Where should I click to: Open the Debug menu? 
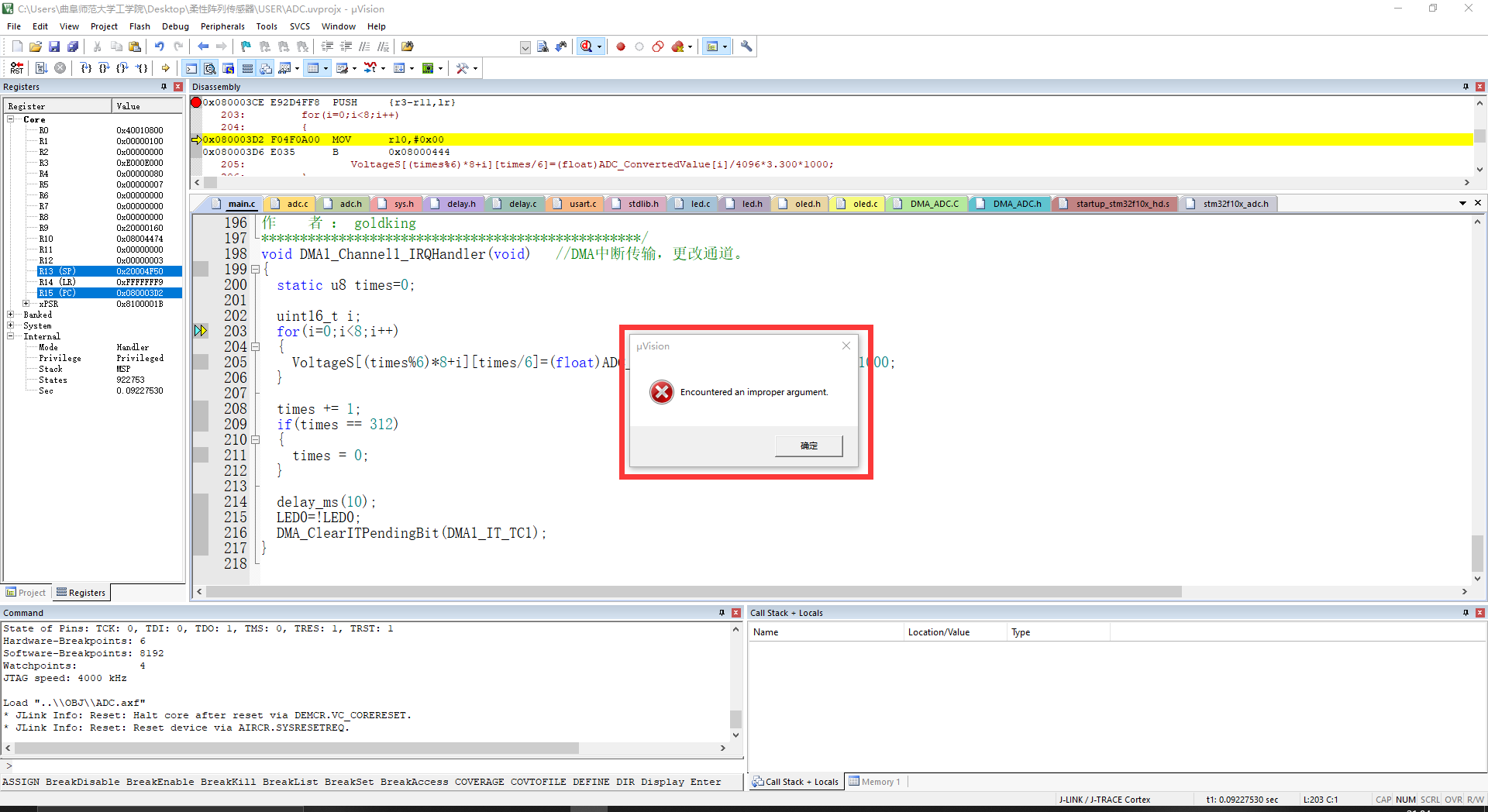[175, 26]
